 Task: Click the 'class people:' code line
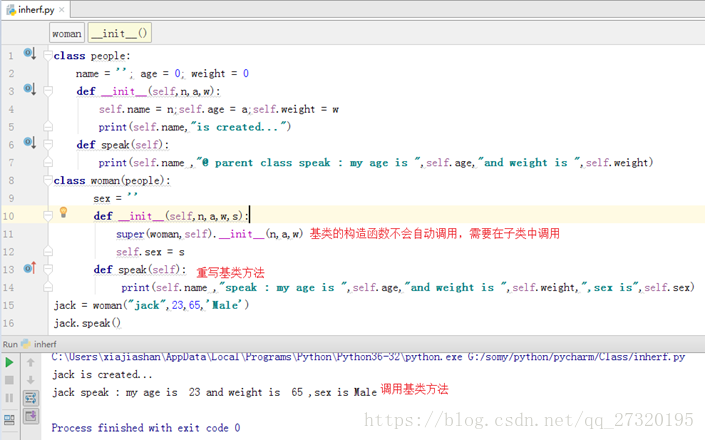click(92, 56)
